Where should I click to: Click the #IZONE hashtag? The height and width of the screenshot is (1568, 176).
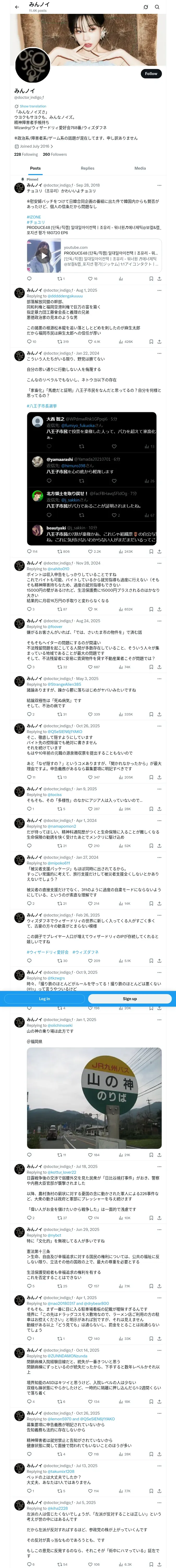[x=34, y=217]
